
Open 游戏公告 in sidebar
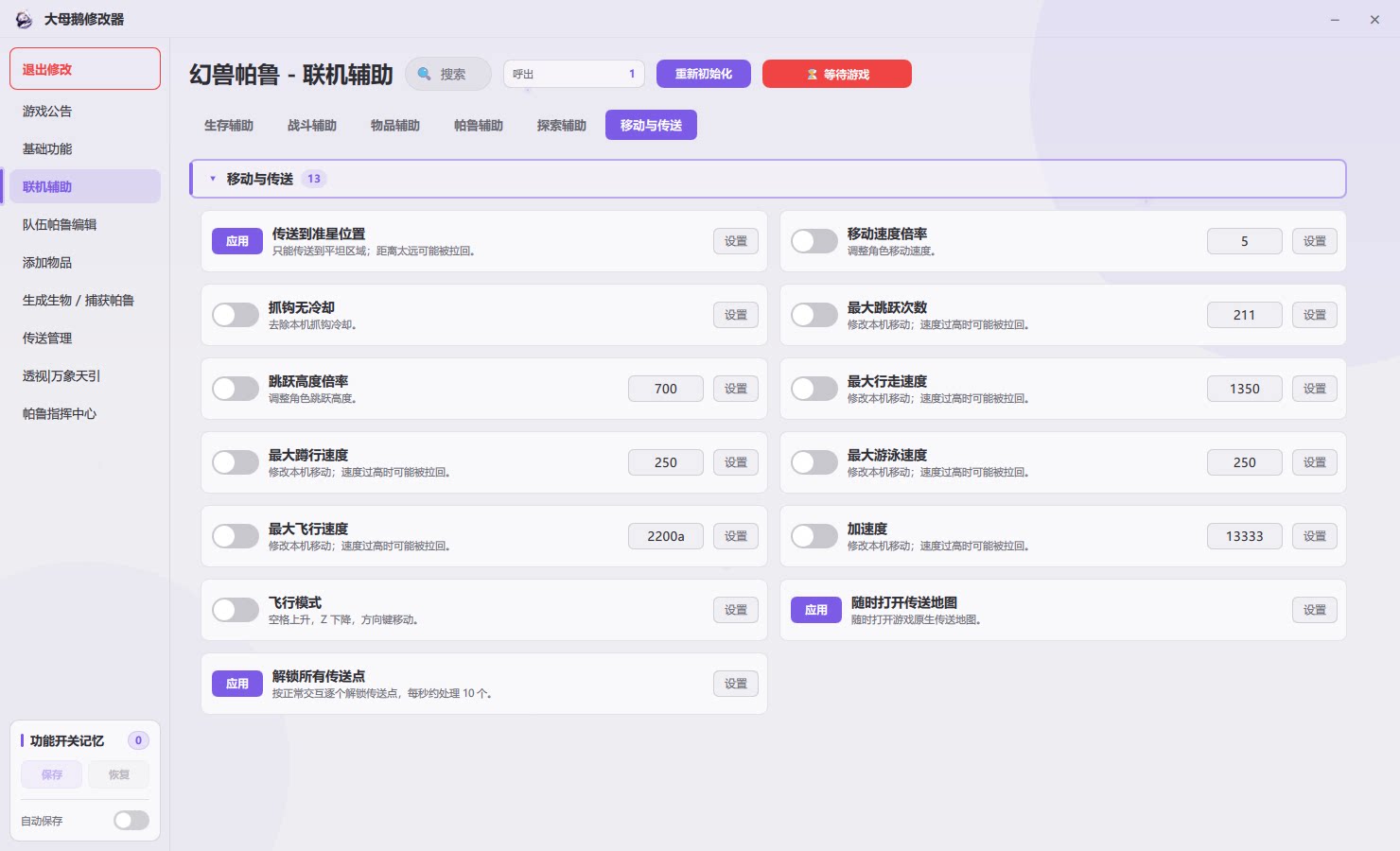click(x=85, y=111)
